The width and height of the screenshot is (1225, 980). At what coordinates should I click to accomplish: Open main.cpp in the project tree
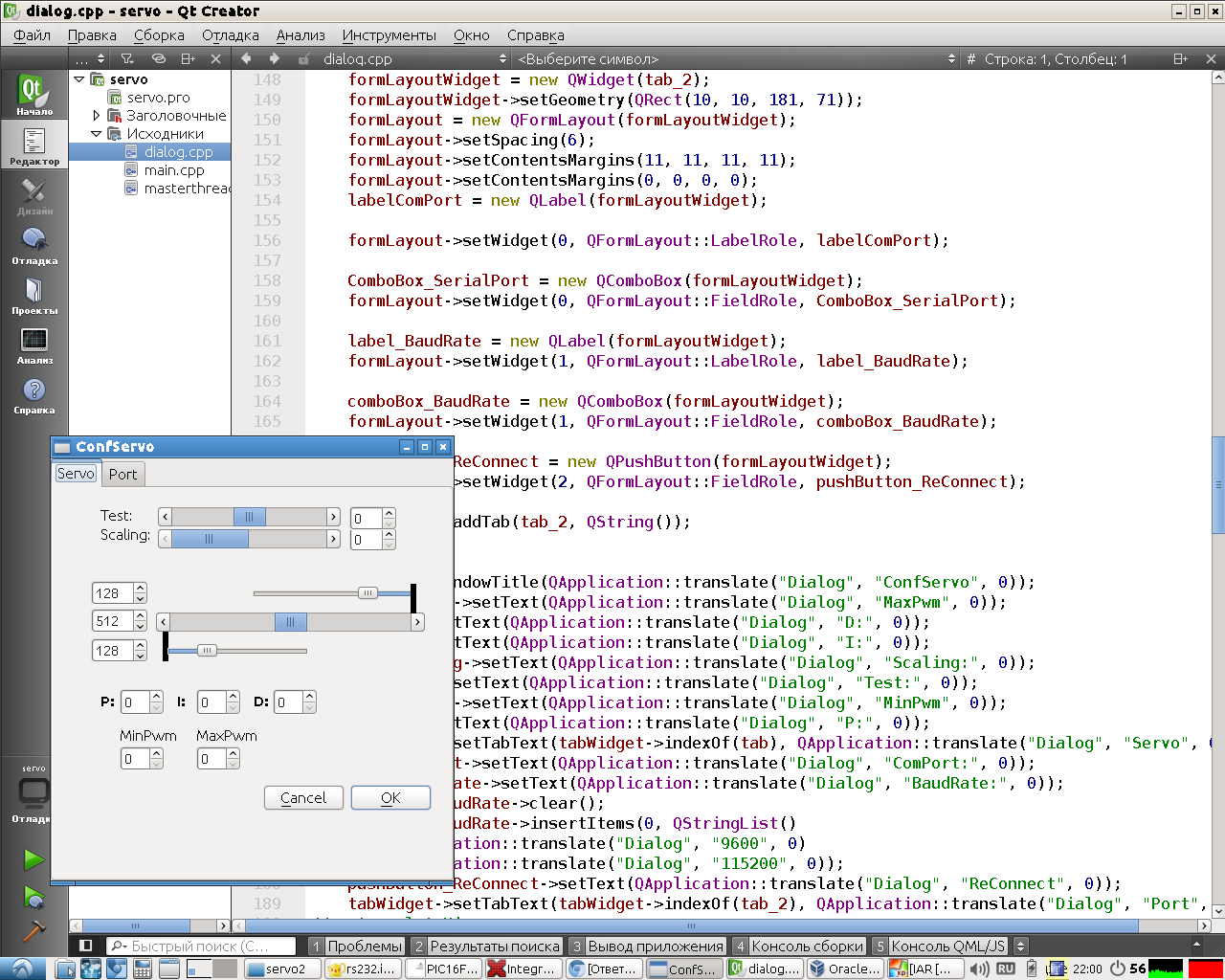[173, 170]
